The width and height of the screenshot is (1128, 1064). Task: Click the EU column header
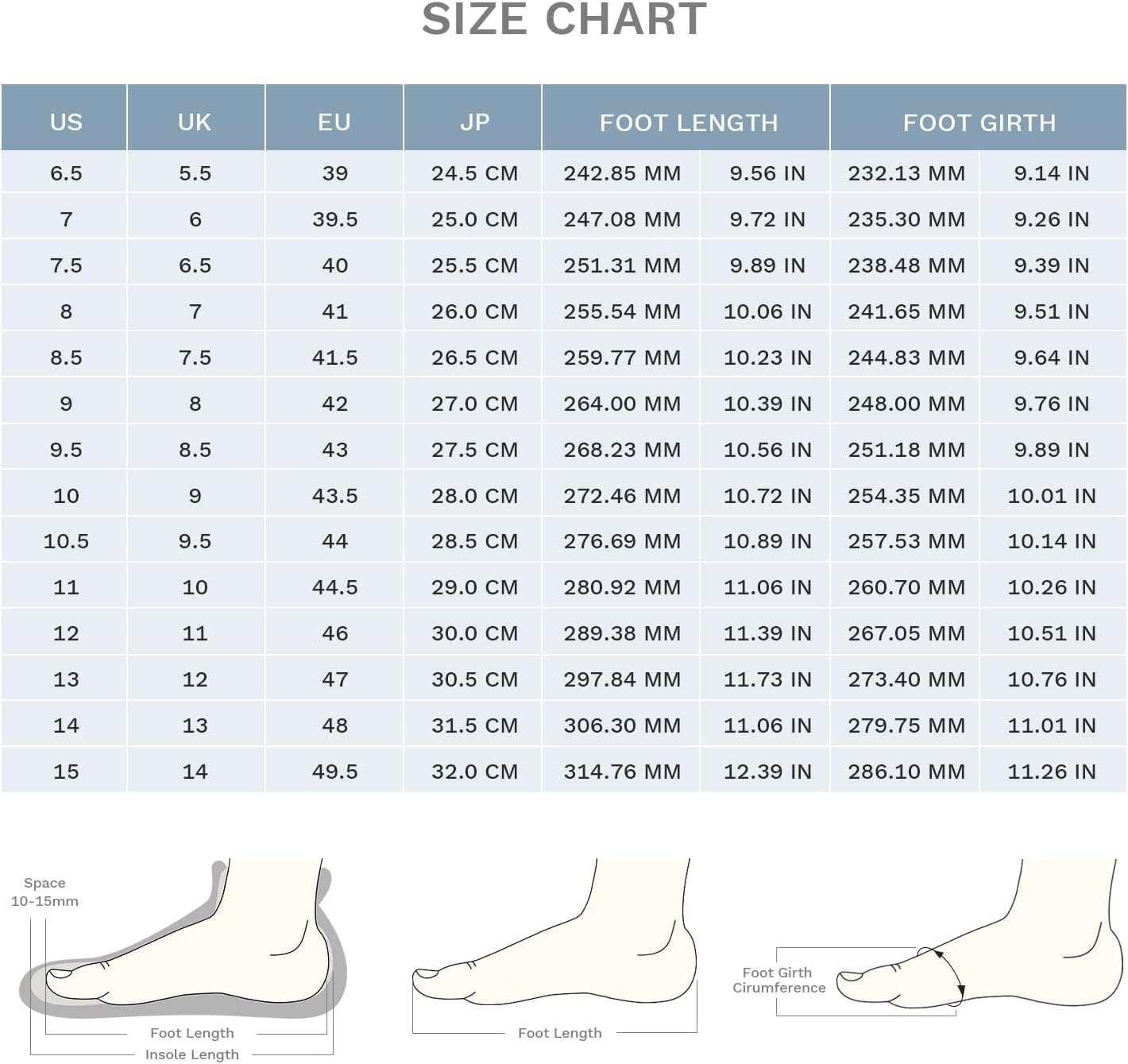(x=334, y=122)
